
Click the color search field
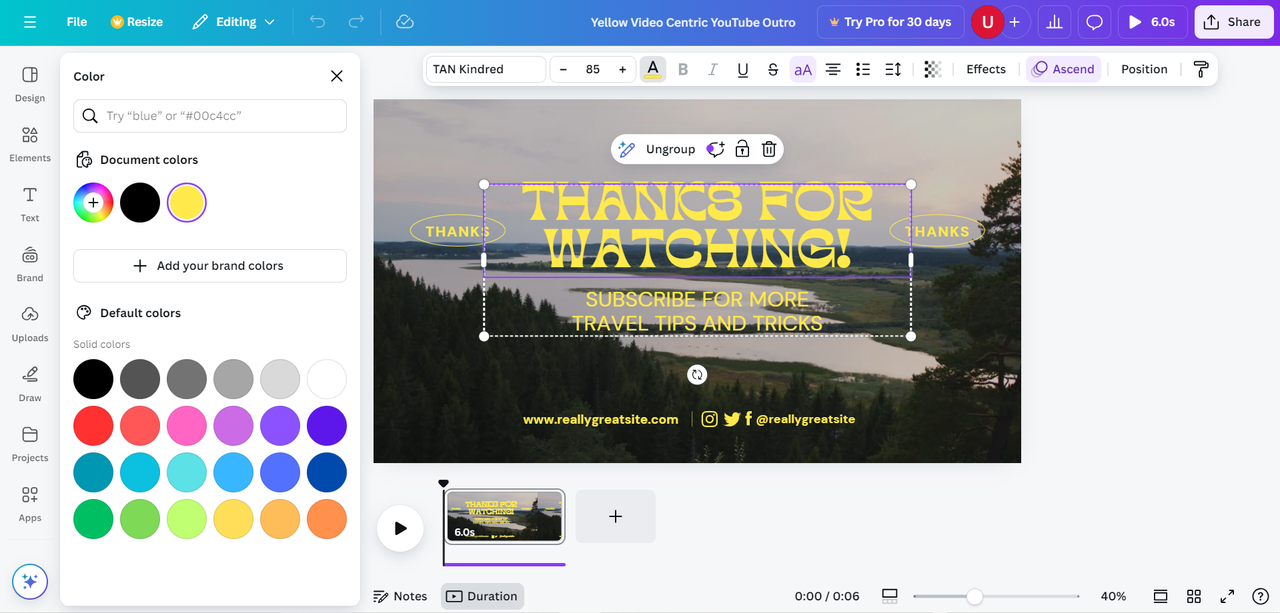tap(210, 116)
